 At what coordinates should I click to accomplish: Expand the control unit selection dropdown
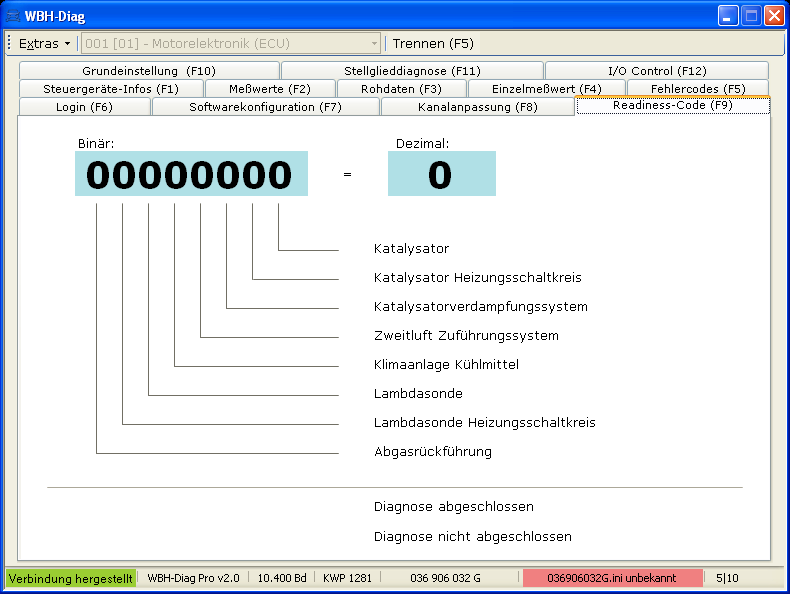click(x=374, y=44)
